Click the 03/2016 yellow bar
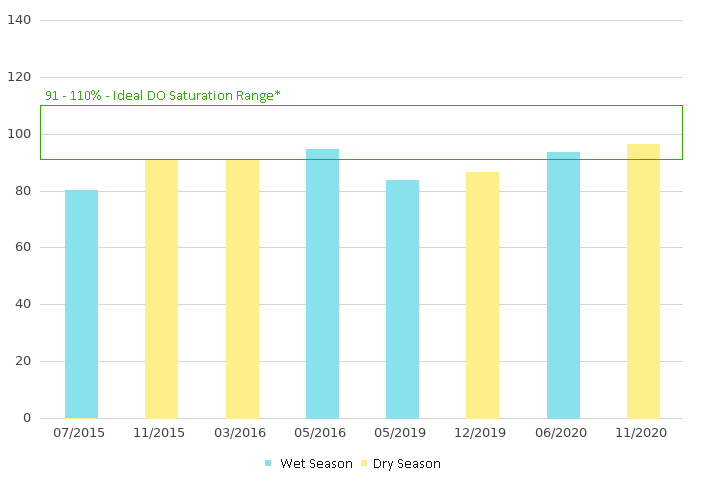 pos(242,289)
